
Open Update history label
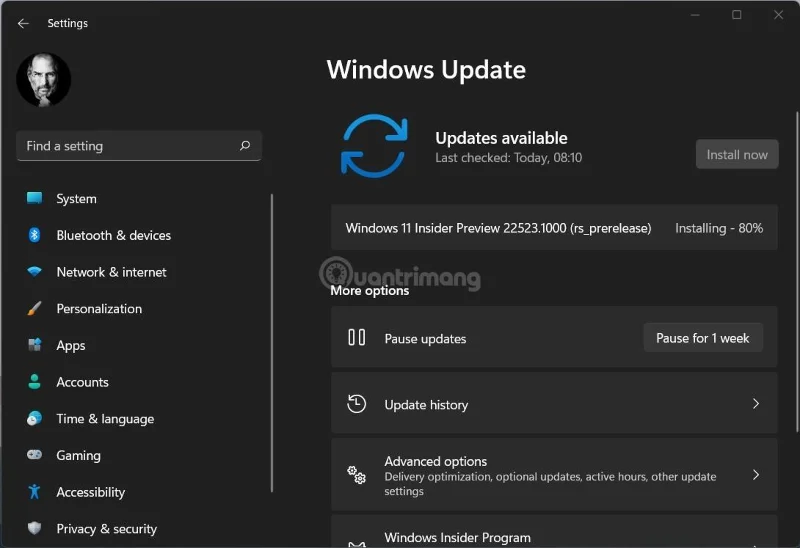[426, 405]
